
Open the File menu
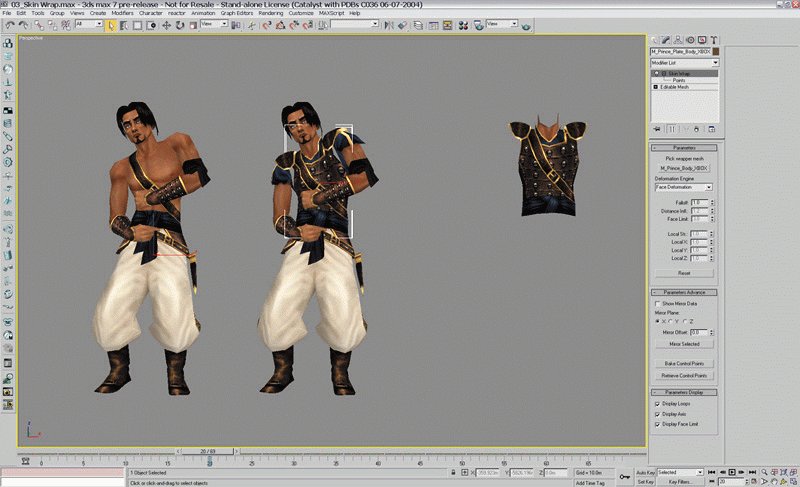7,13
